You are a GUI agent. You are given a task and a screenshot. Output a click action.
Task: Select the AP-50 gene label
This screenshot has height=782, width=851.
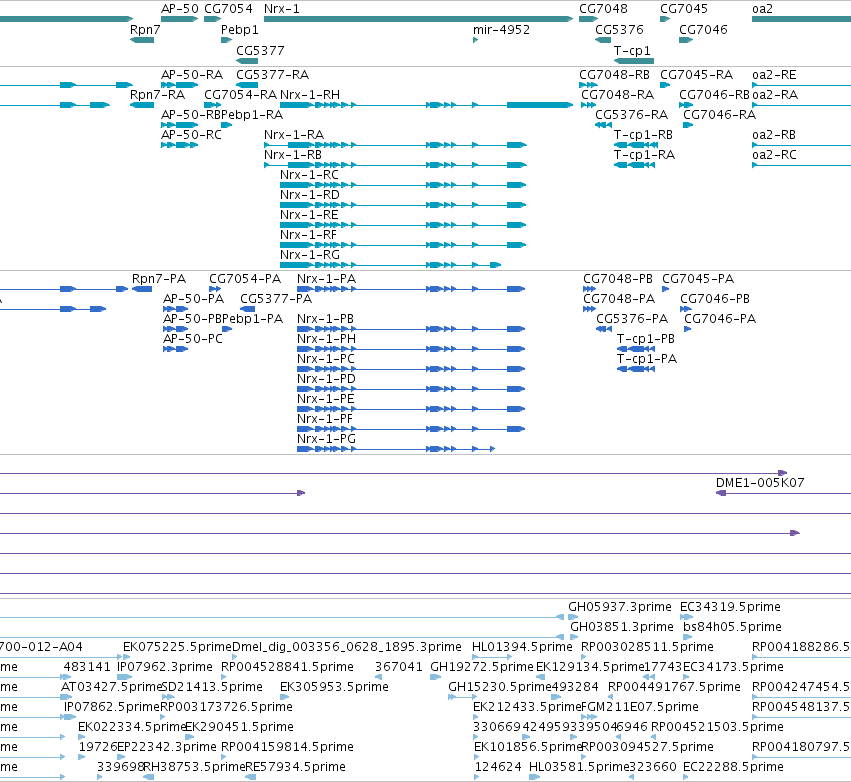coord(180,9)
